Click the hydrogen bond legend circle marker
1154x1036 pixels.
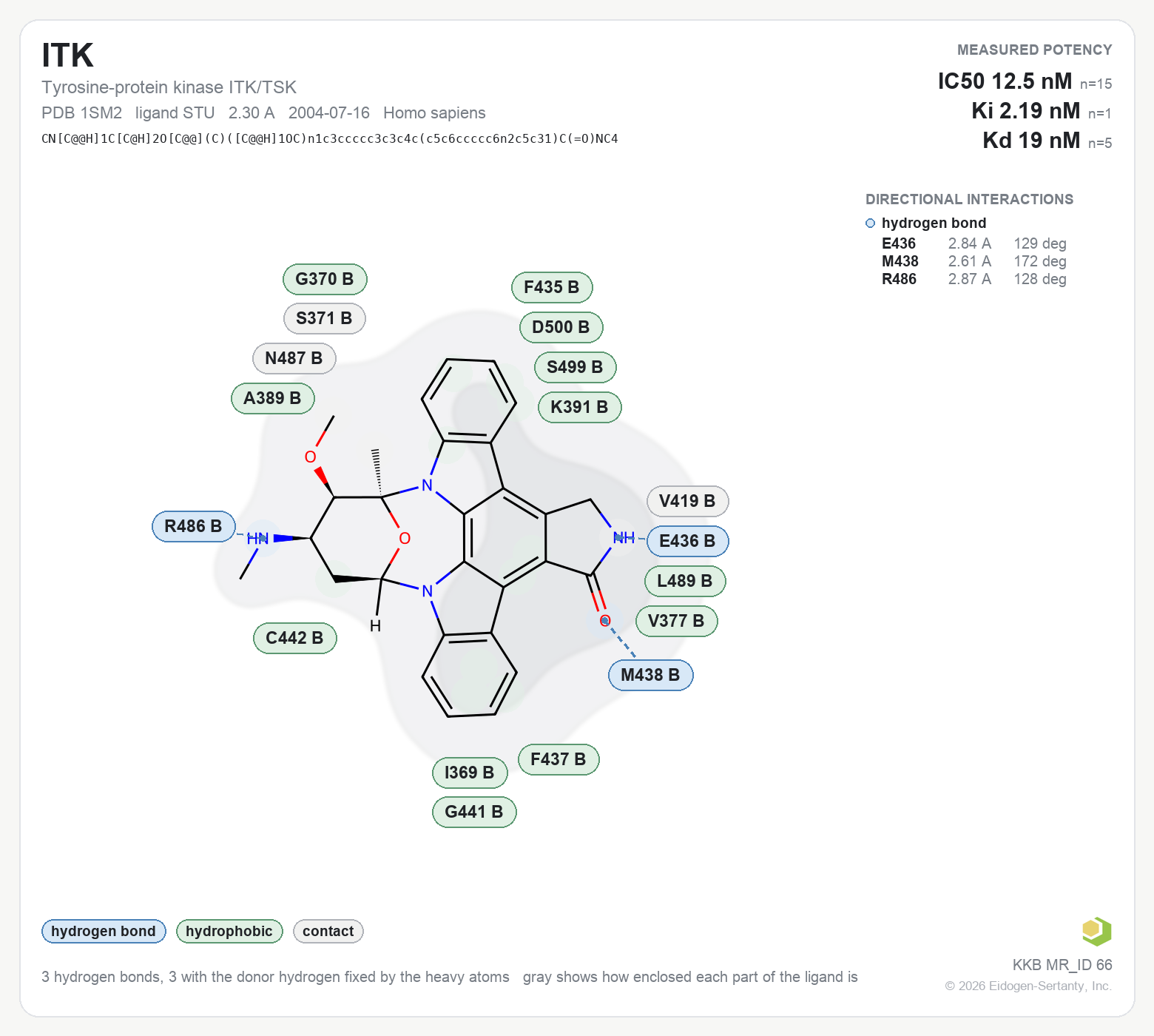pos(870,223)
